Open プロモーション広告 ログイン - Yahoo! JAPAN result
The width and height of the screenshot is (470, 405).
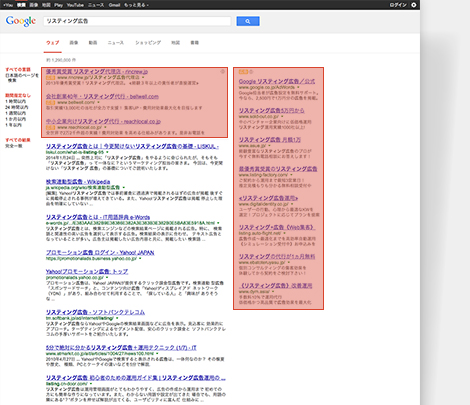point(100,253)
